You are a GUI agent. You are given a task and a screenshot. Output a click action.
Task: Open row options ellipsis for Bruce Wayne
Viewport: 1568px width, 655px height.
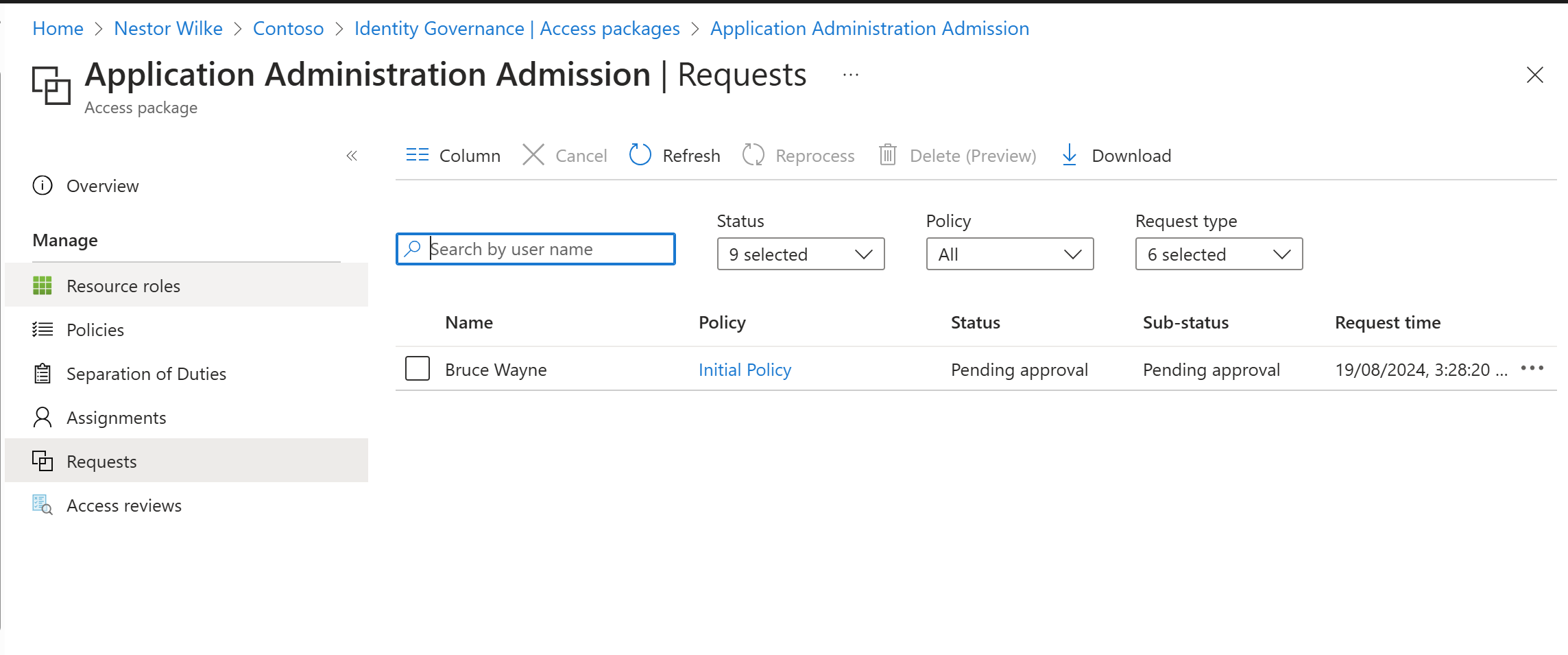click(x=1532, y=368)
